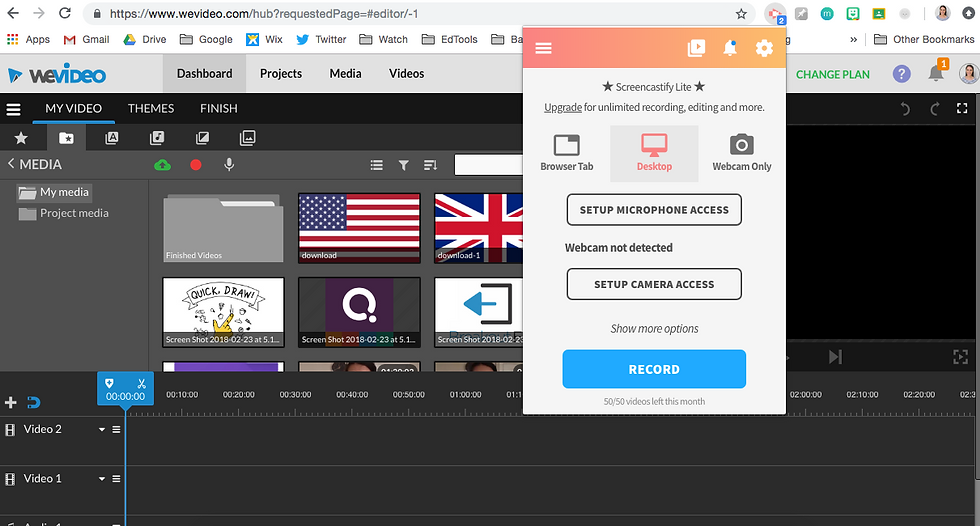Select Desktop recording mode
Viewport: 980px width, 526px height.
(x=654, y=153)
